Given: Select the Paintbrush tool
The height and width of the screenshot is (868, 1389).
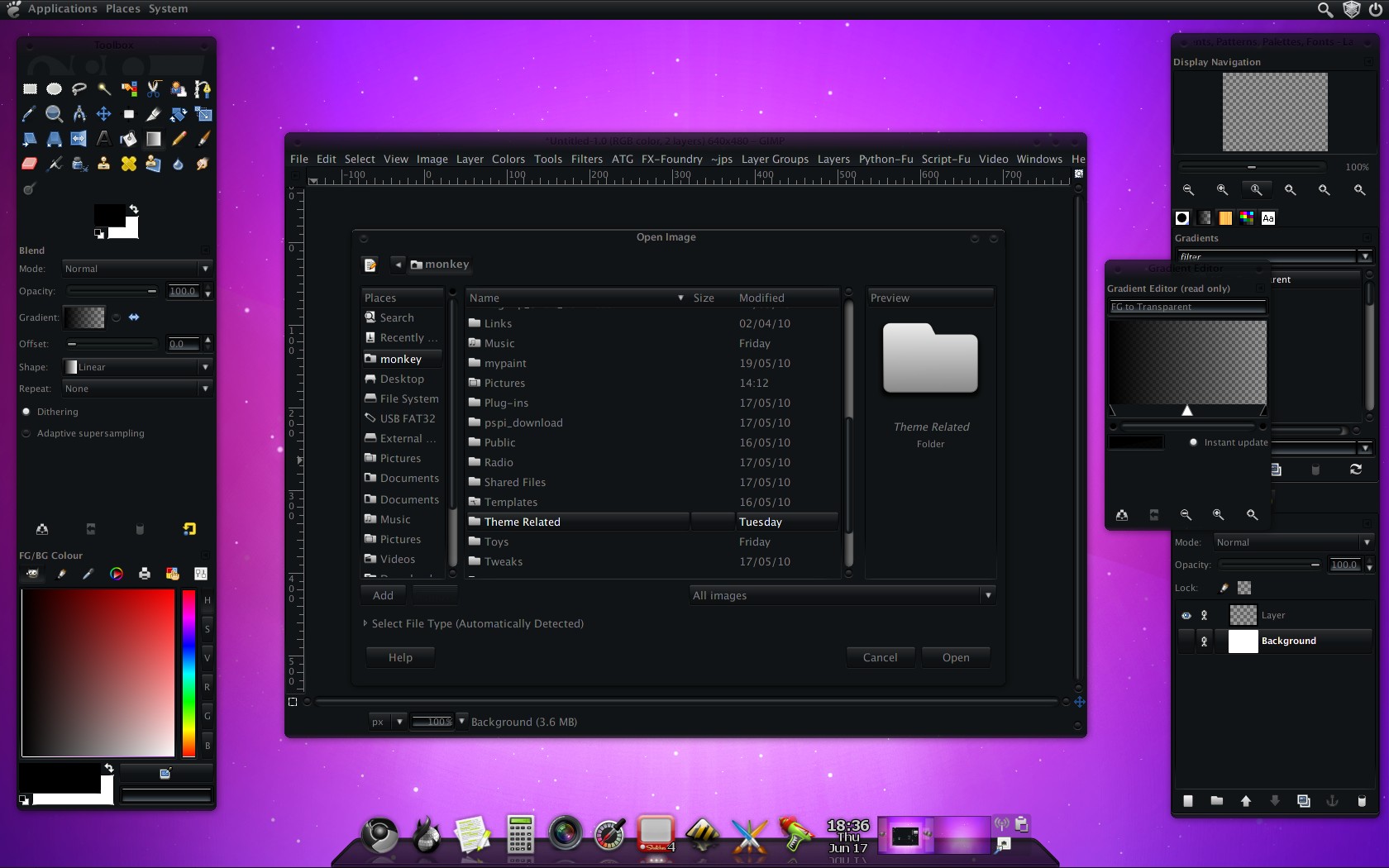Looking at the screenshot, I should (x=203, y=139).
